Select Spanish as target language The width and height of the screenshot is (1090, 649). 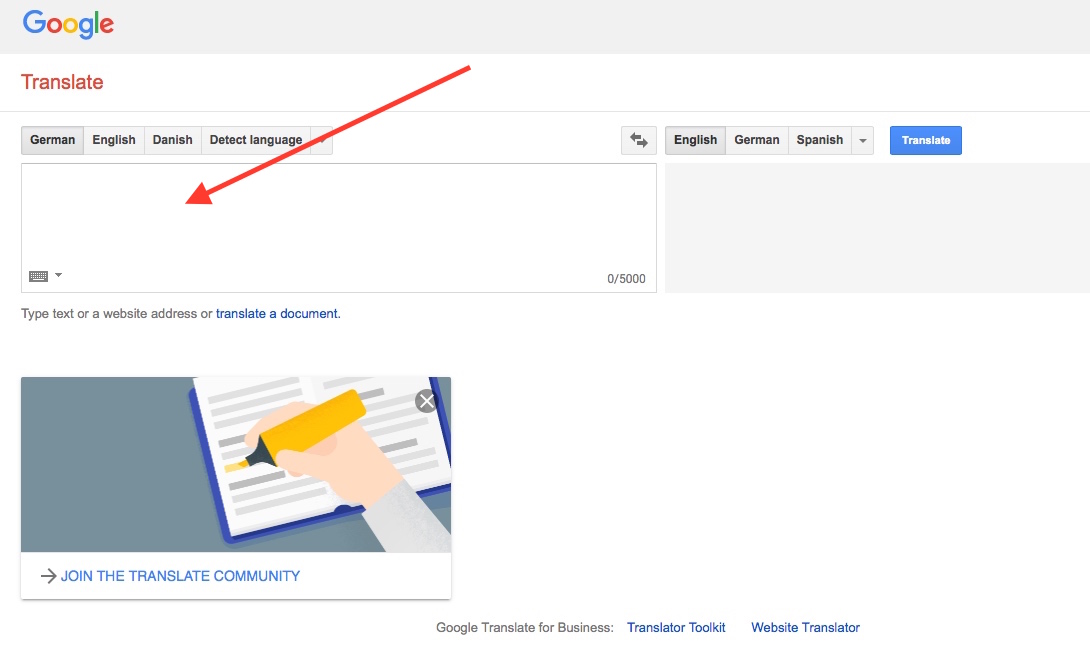[820, 140]
